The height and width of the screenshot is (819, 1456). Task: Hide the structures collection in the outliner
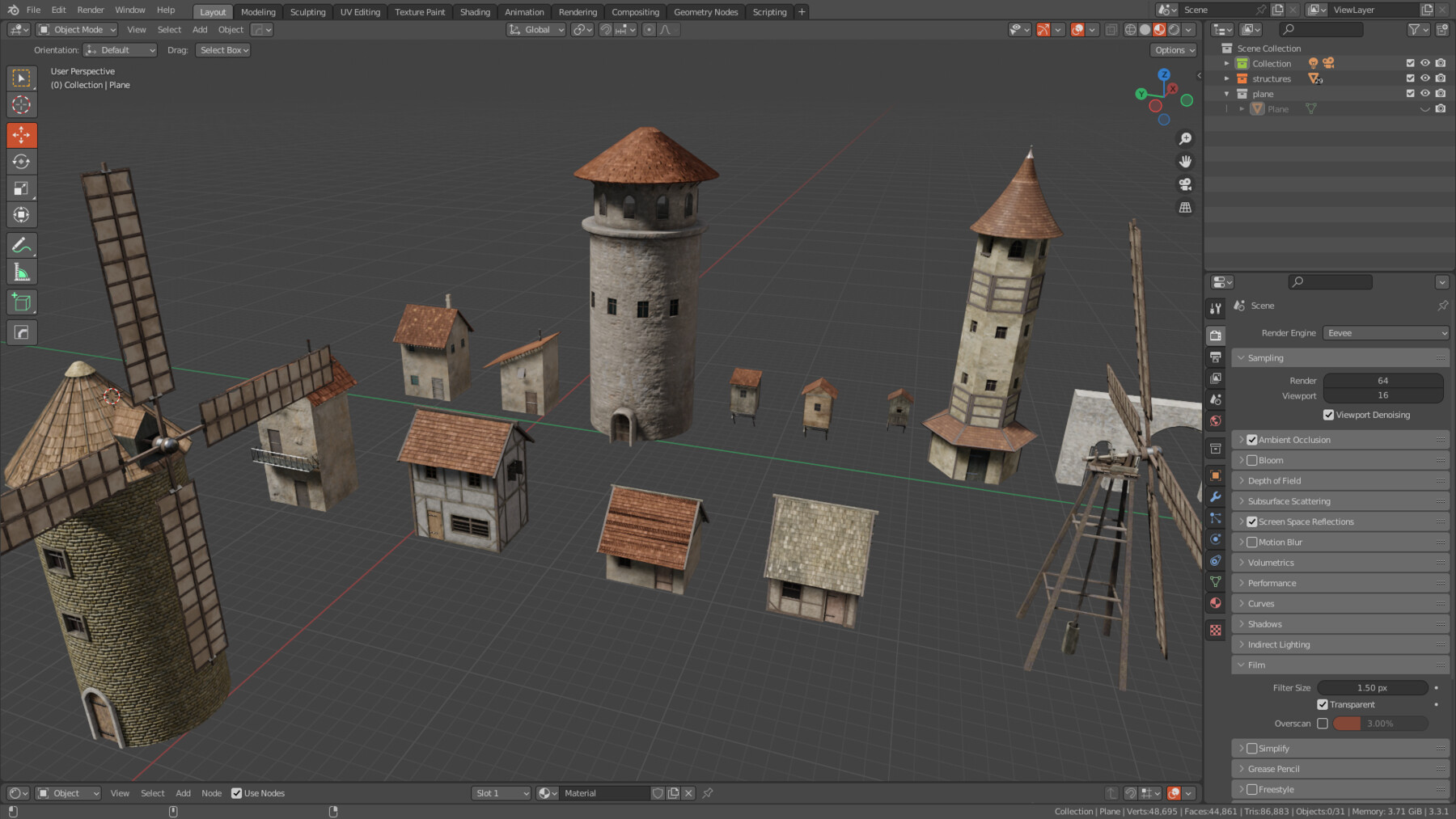1425,78
